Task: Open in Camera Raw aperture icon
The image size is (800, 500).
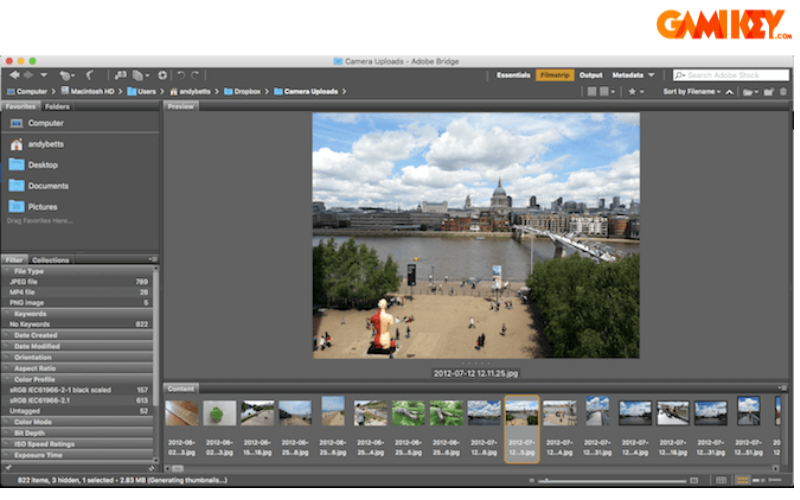Action: pyautogui.click(x=162, y=76)
